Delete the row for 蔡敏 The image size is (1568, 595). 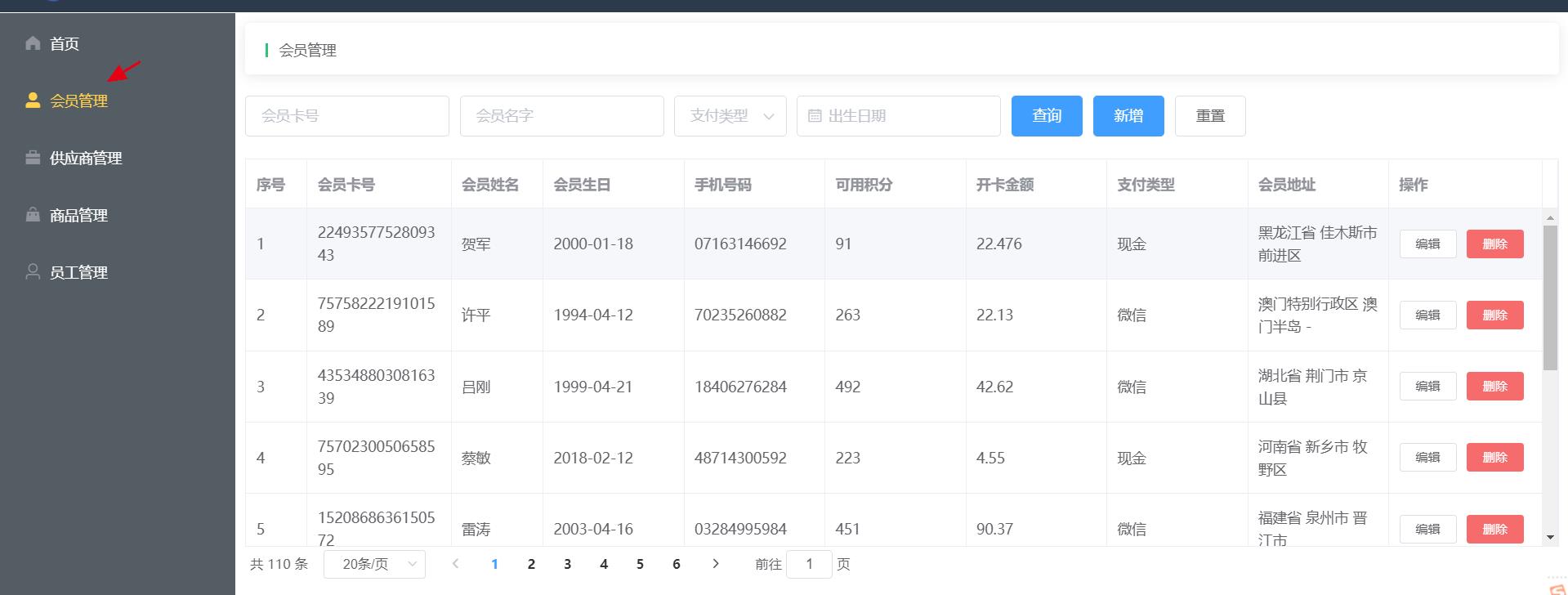point(1494,457)
